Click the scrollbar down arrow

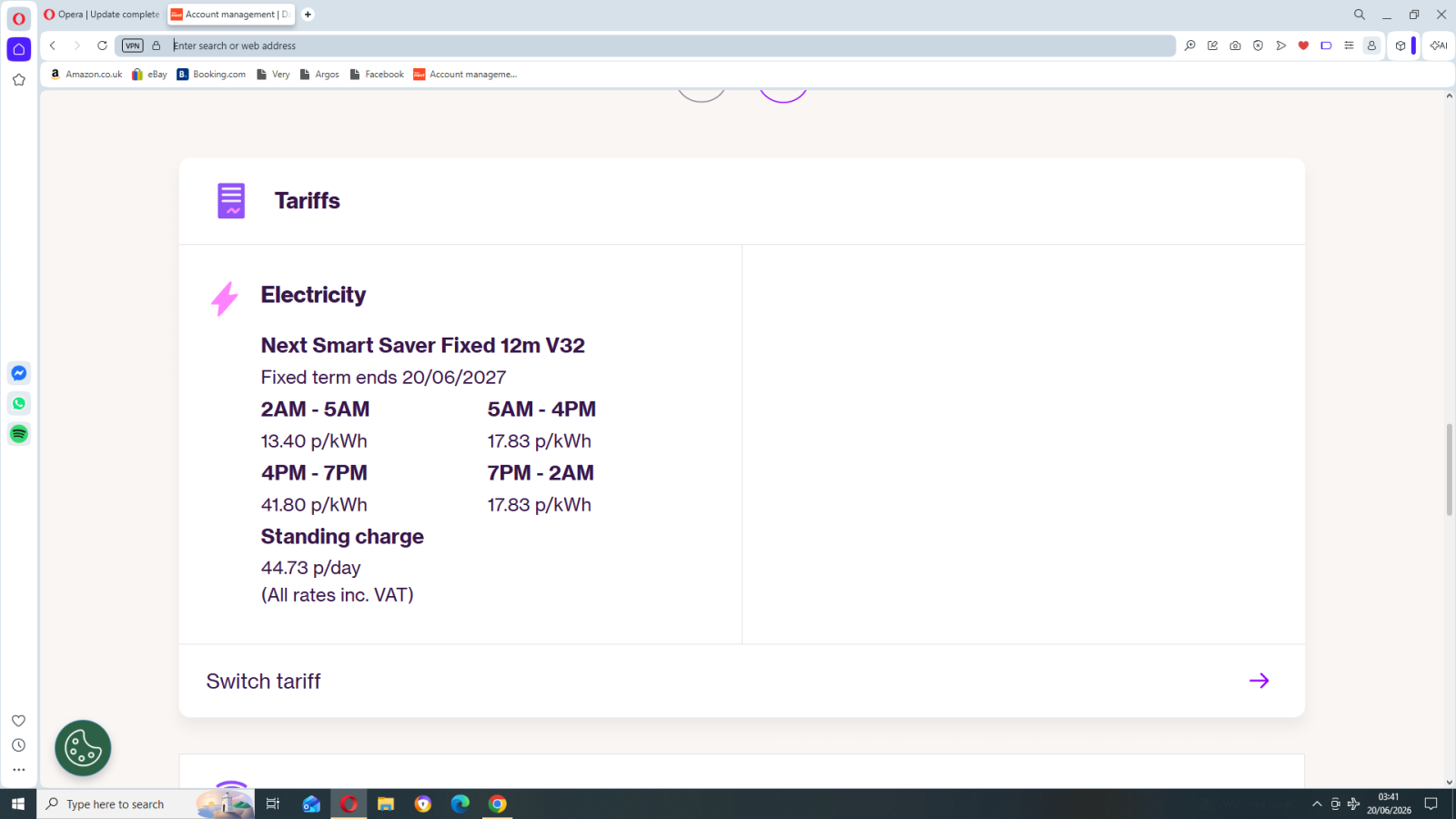(1449, 782)
